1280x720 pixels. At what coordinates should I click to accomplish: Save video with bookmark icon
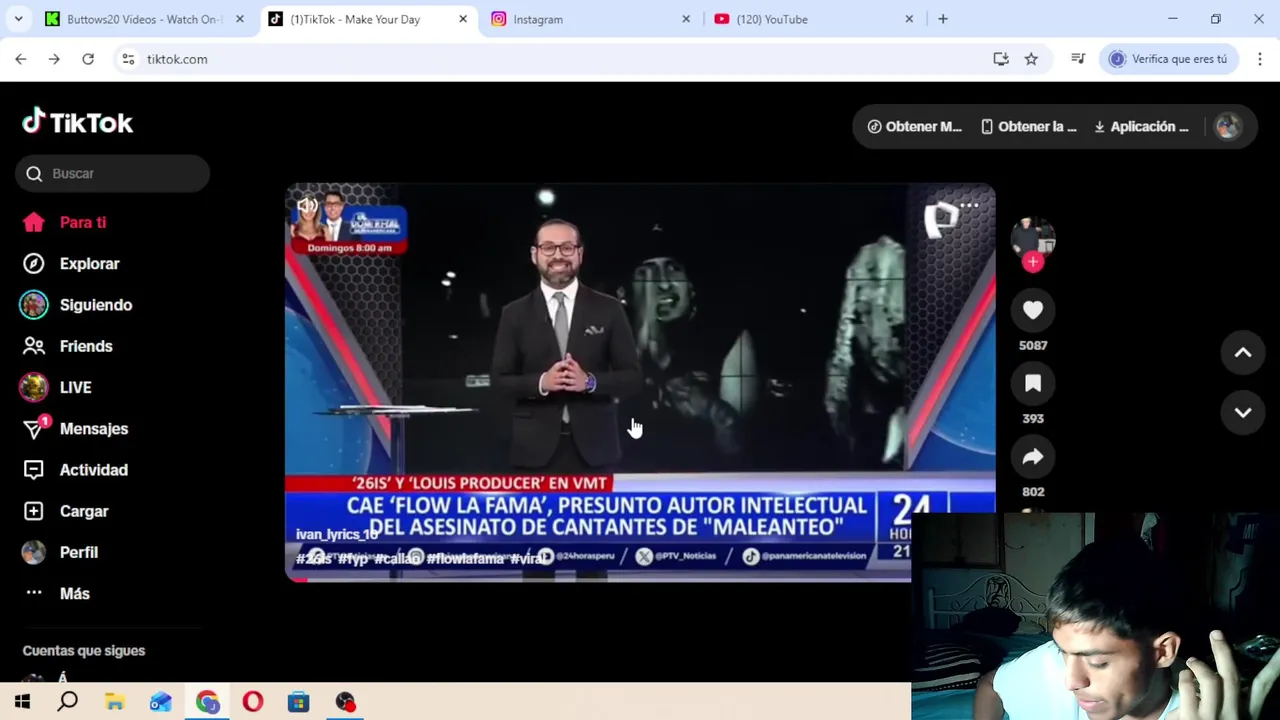pos(1033,384)
